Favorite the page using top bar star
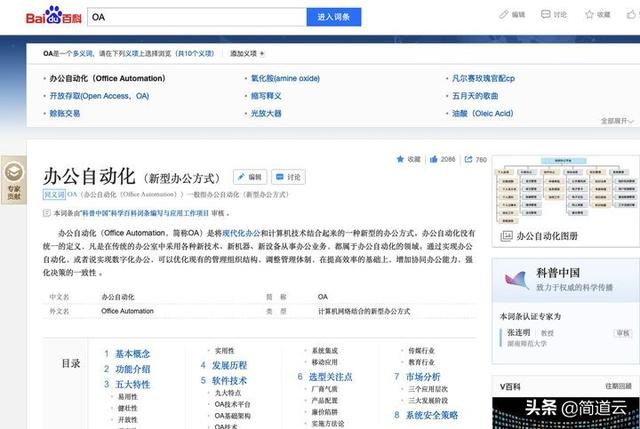The image size is (640, 429). coord(588,16)
